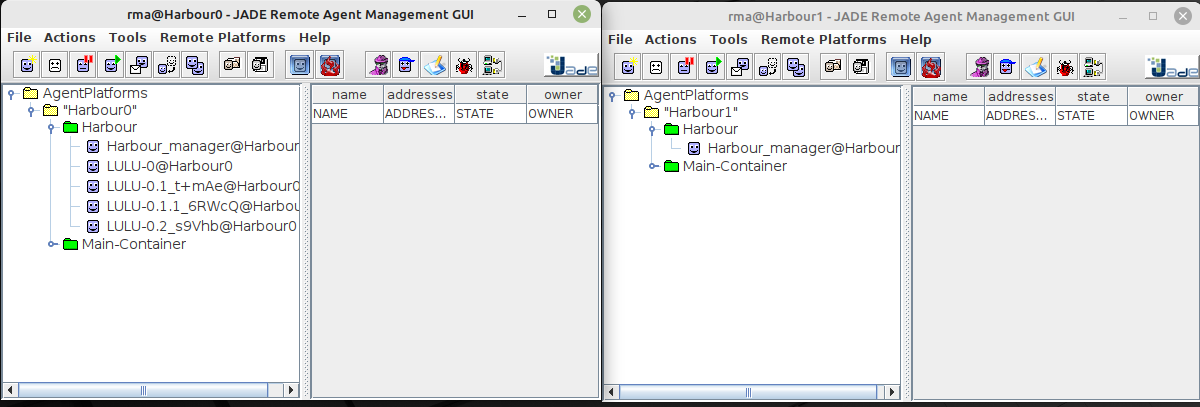Viewport: 1200px width, 407px height.
Task: Collapse the Harbour container in Harbour0 tree
Action: 50,128
